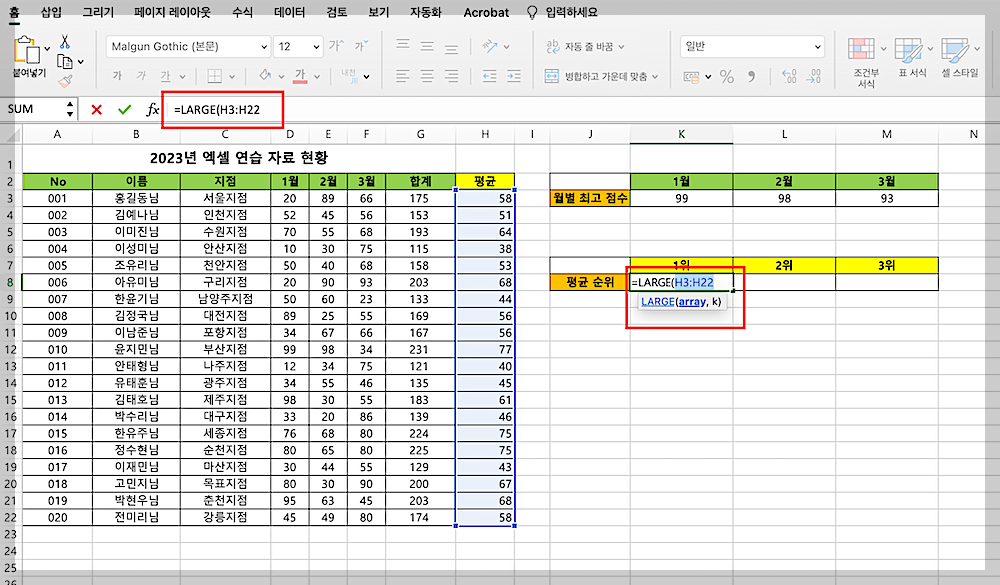Cancel formula entry with red X
This screenshot has height=585, width=1000.
[x=97, y=110]
